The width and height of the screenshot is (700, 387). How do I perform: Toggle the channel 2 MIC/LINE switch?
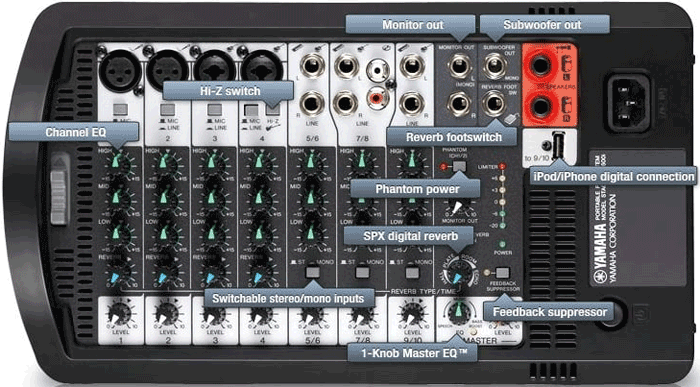pos(168,109)
